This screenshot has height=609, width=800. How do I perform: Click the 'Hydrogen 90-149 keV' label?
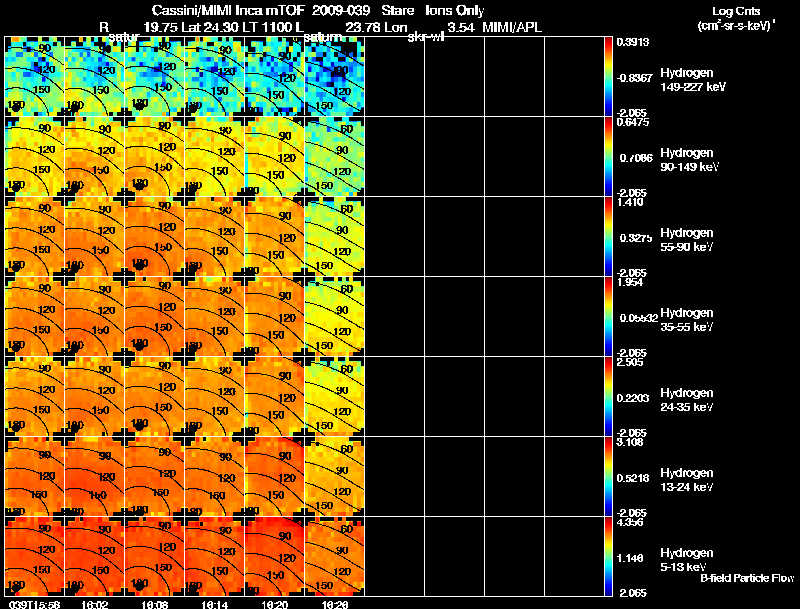(689, 160)
